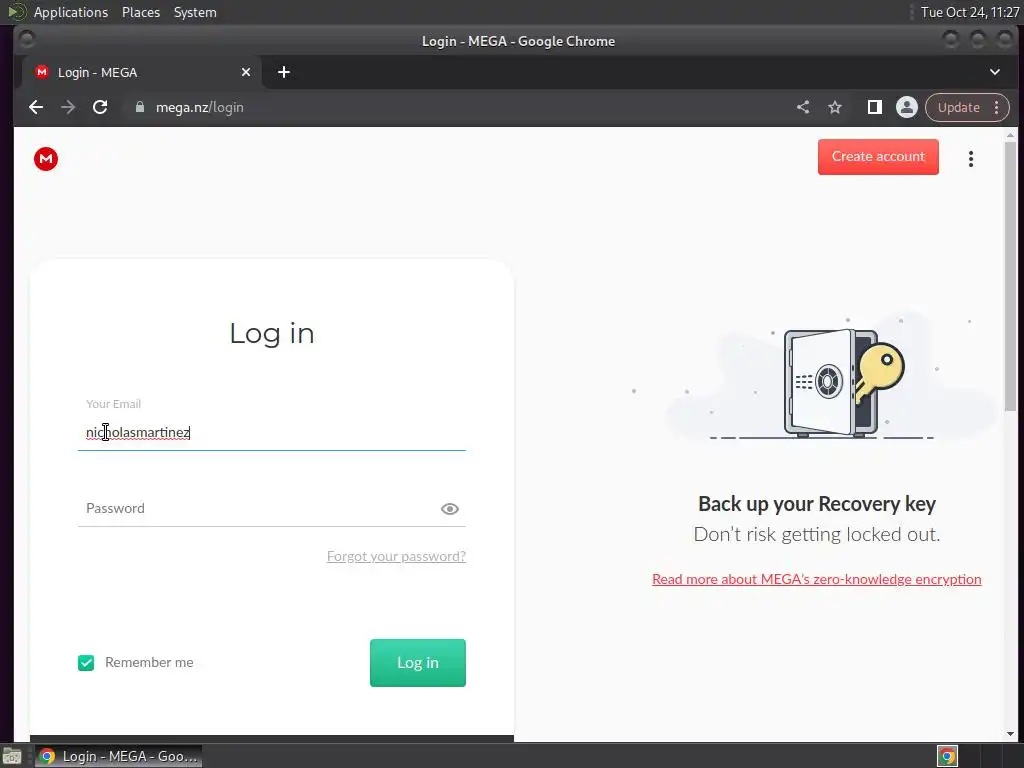Click the mega.nz/login address bar
The width and height of the screenshot is (1024, 768).
(457, 107)
